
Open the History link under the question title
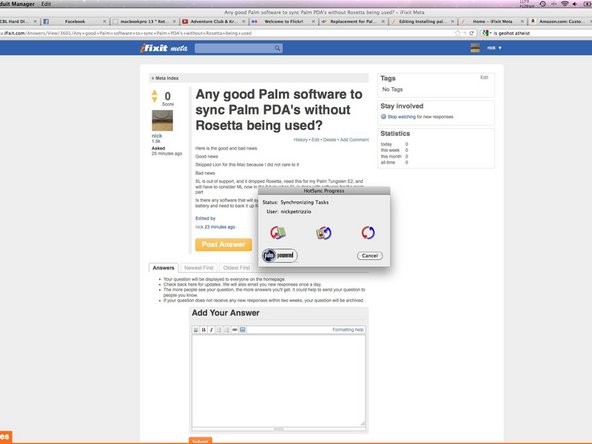301,140
